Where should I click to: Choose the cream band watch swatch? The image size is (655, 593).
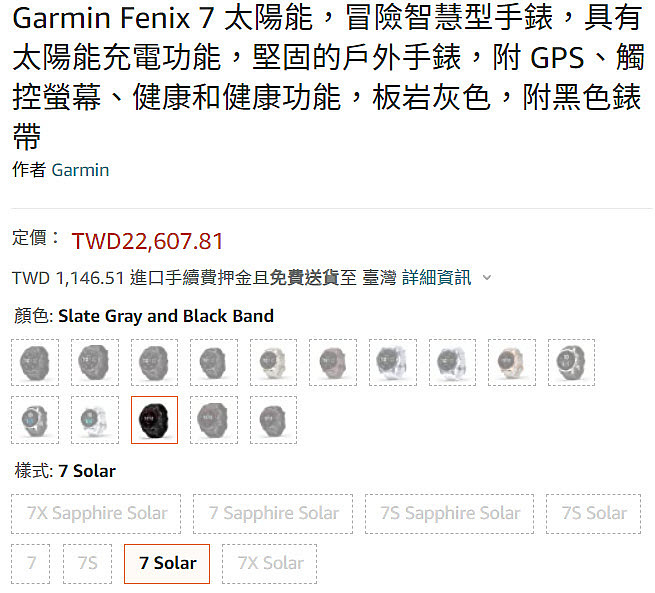[273, 362]
